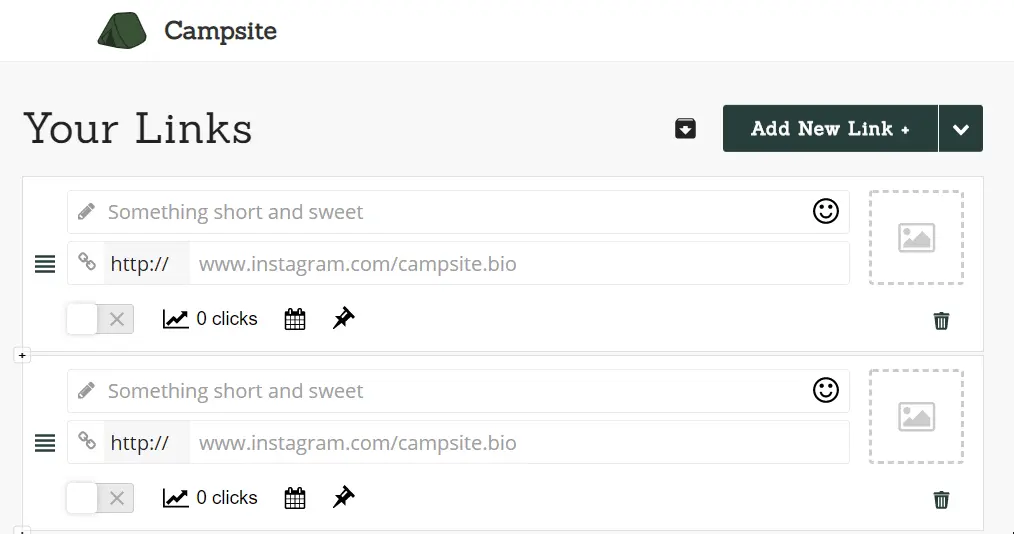Enable the first link's visibility toggle
Image resolution: width=1014 pixels, height=534 pixels.
tap(100, 319)
